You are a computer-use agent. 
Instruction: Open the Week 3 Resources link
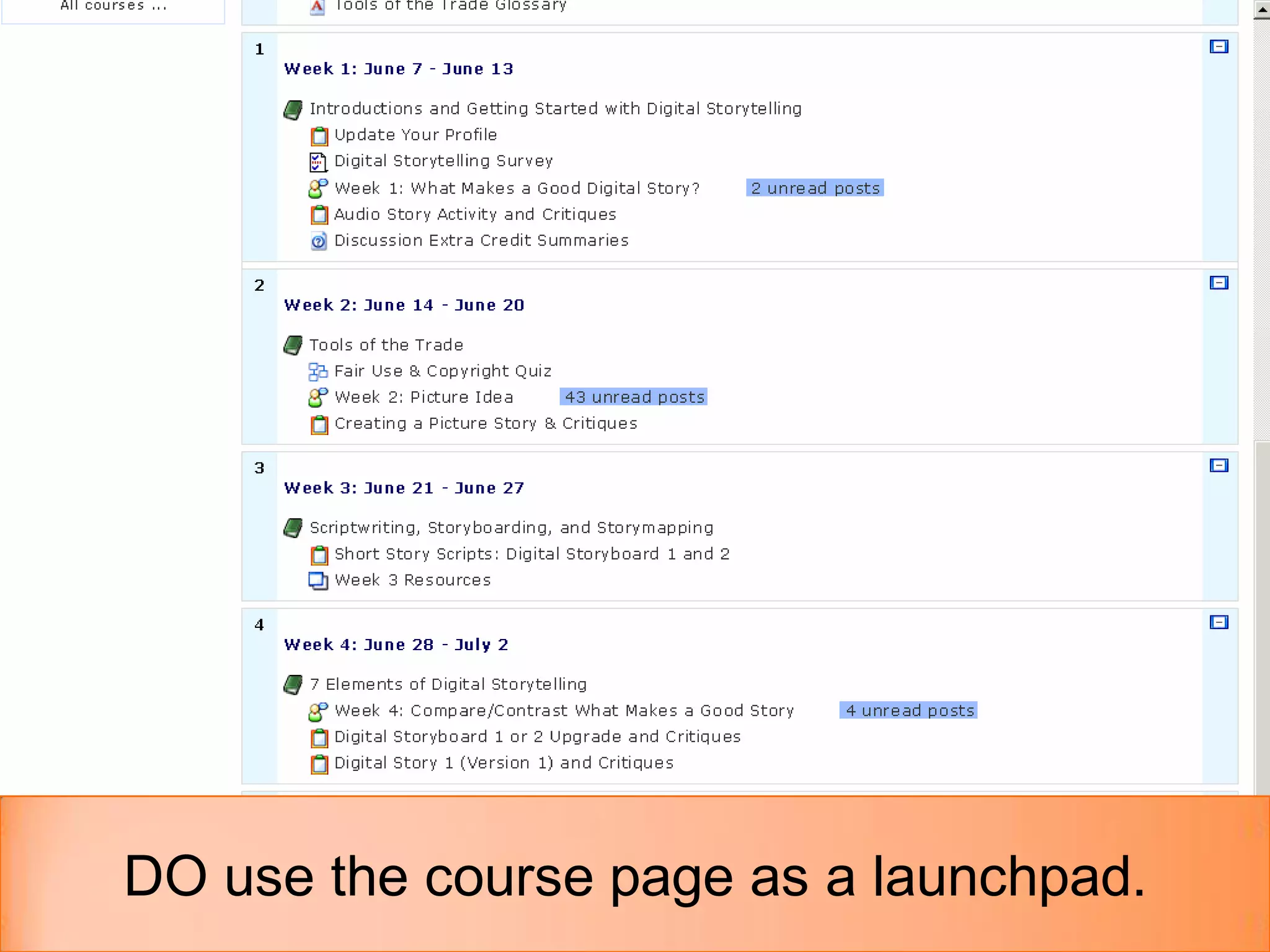[x=412, y=580]
